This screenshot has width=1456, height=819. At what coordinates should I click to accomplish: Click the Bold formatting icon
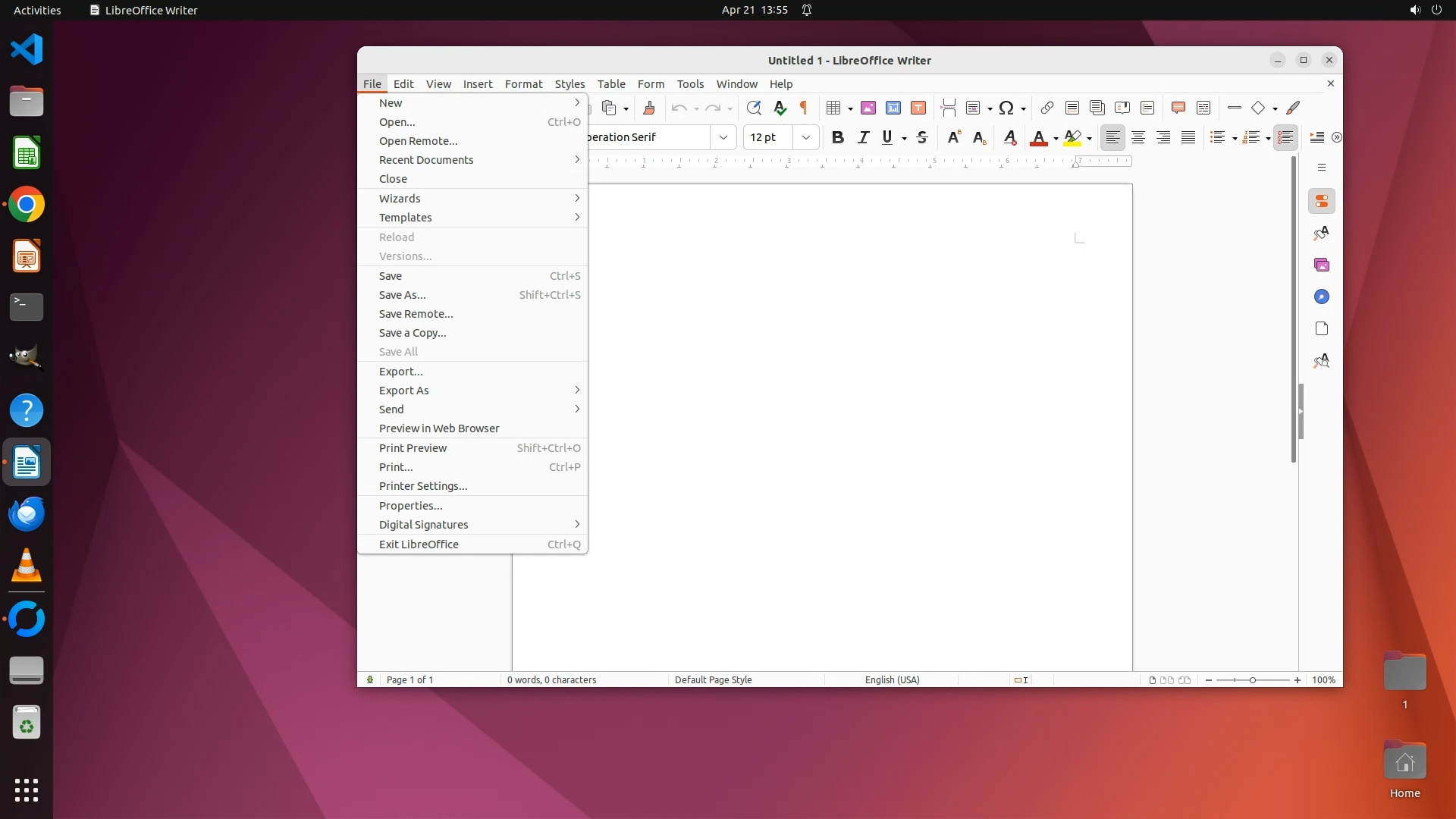tap(837, 137)
